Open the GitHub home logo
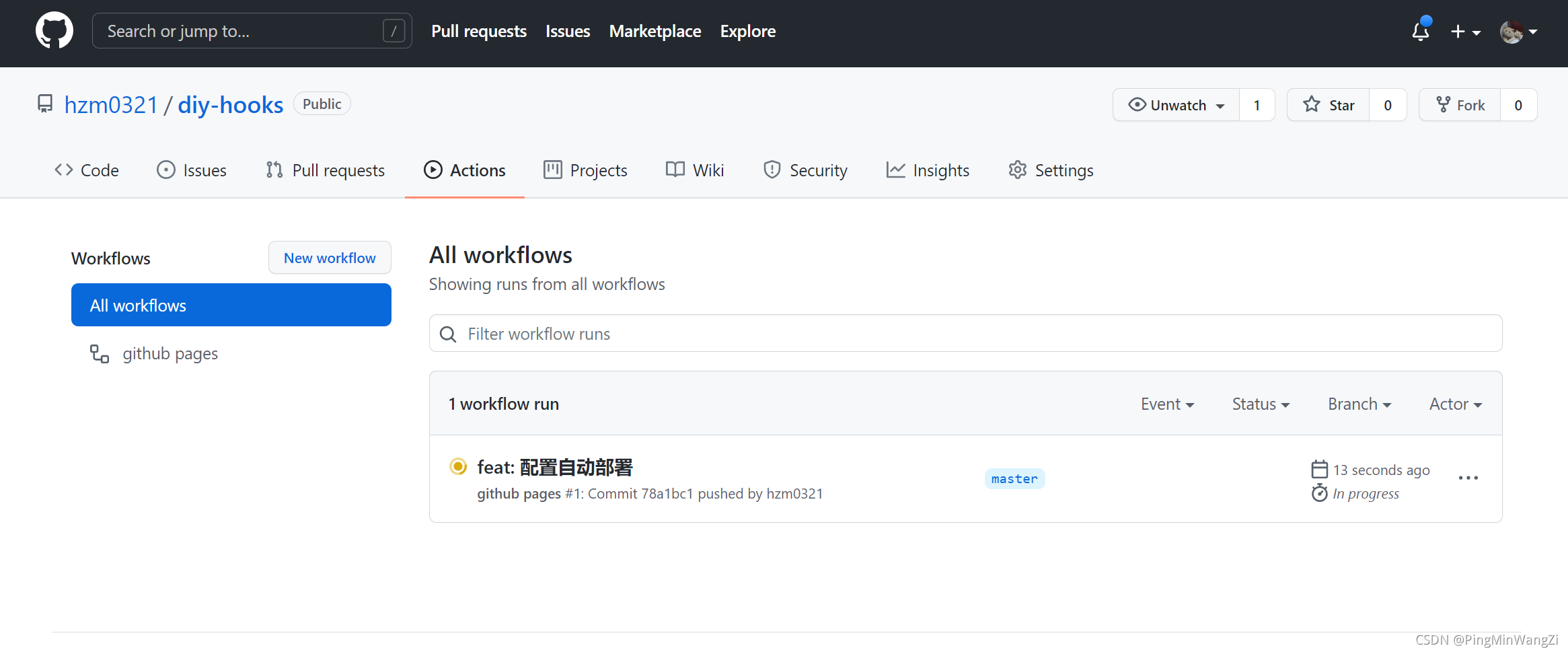Image resolution: width=1568 pixels, height=654 pixels. (54, 31)
